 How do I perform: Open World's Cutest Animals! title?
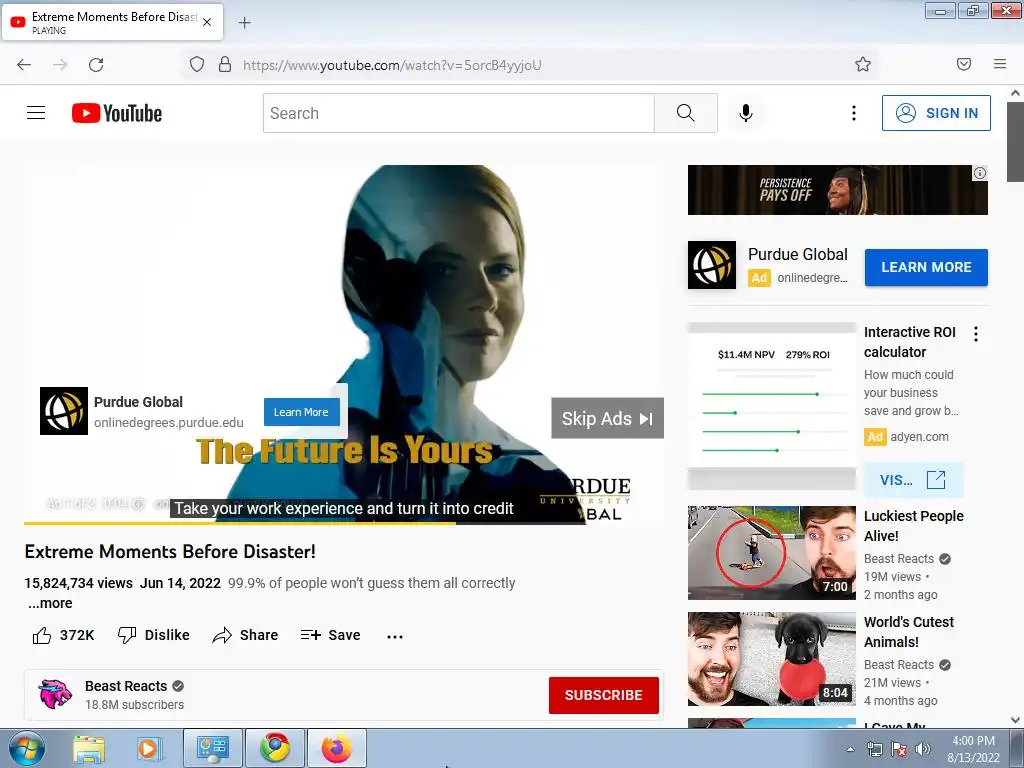(x=908, y=632)
